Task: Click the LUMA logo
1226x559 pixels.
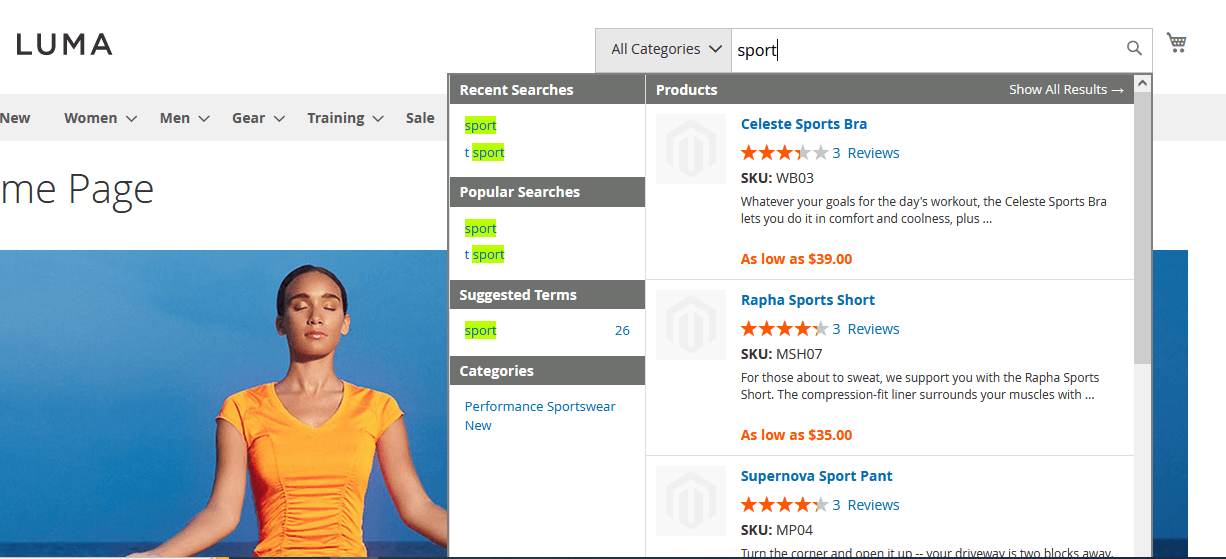Action: (64, 44)
